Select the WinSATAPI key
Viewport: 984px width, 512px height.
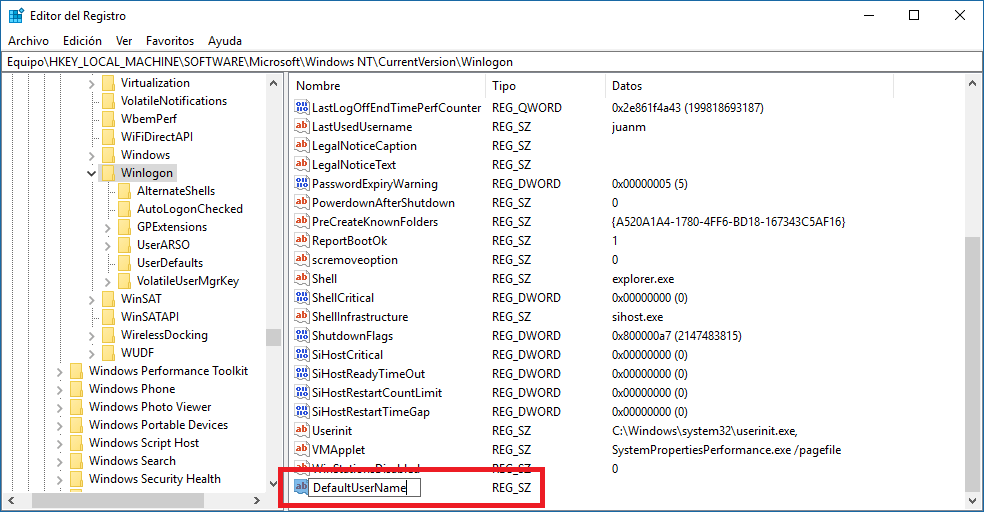click(150, 317)
